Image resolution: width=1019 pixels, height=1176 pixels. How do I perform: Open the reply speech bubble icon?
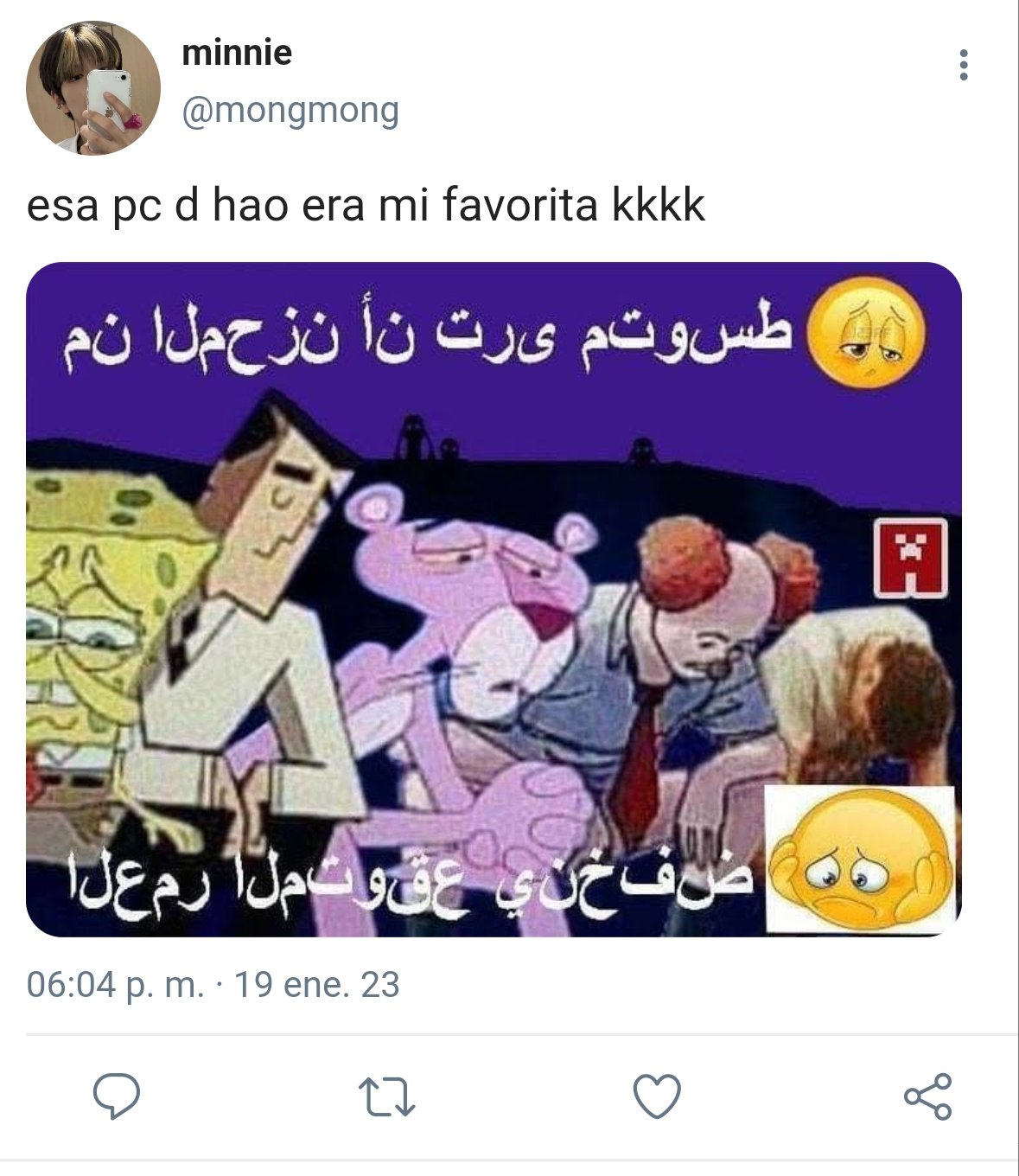tap(117, 1096)
